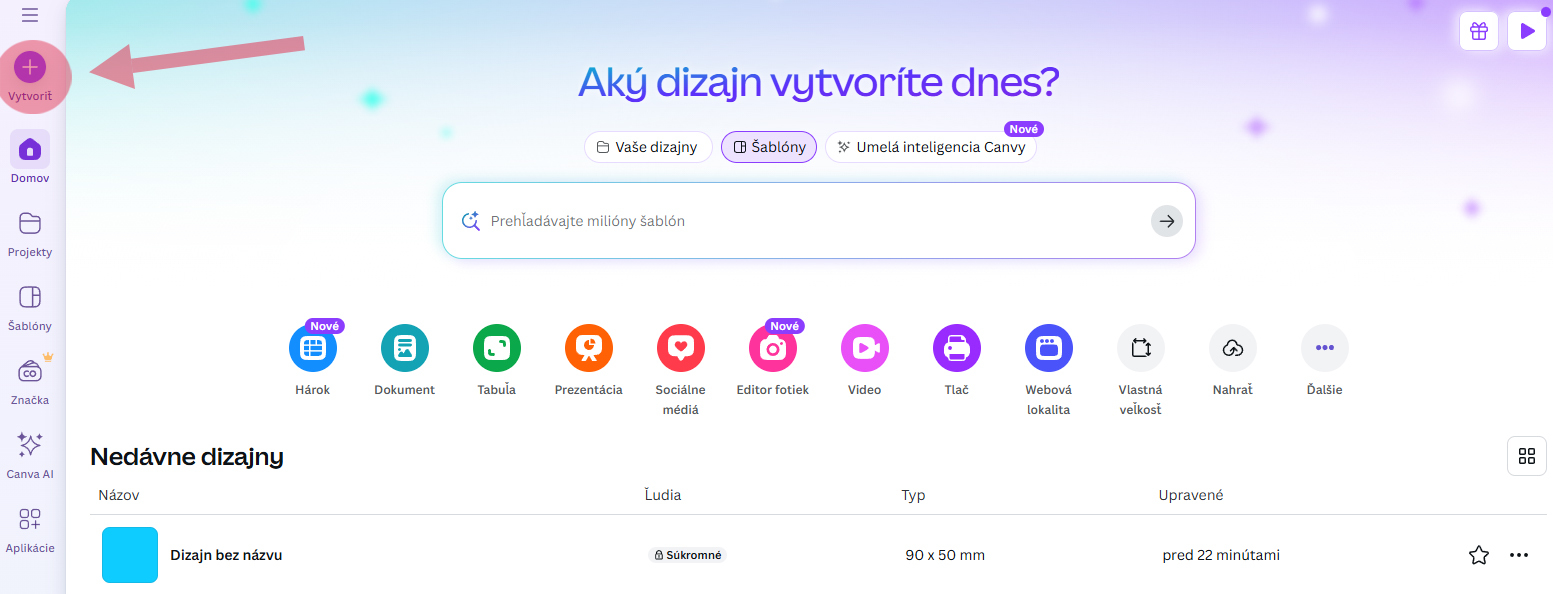Open Šablóny in sidebar

[x=30, y=306]
